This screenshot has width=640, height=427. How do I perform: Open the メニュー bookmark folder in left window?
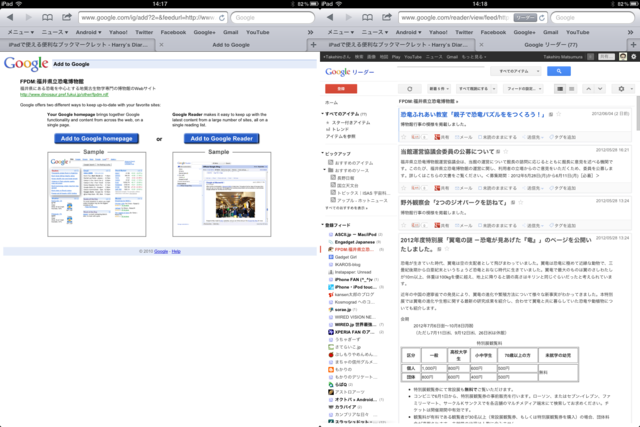click(x=21, y=32)
